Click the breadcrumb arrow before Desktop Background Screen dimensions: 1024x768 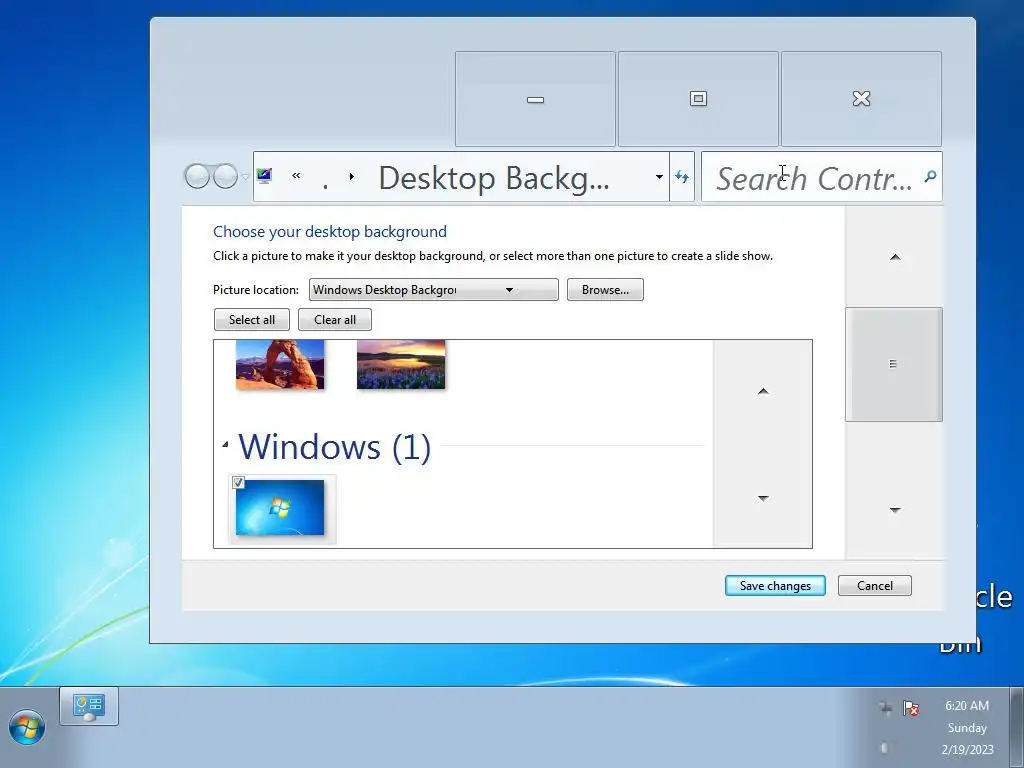pyautogui.click(x=352, y=176)
